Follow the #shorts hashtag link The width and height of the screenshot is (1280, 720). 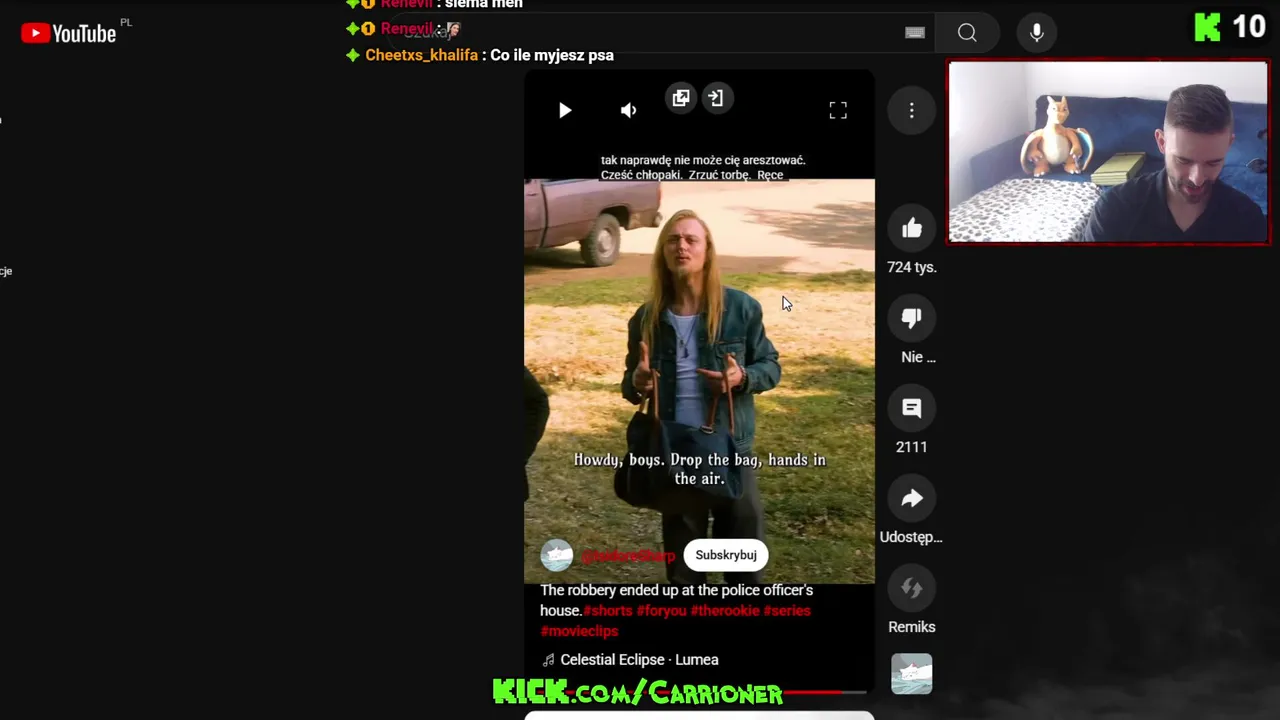click(608, 610)
